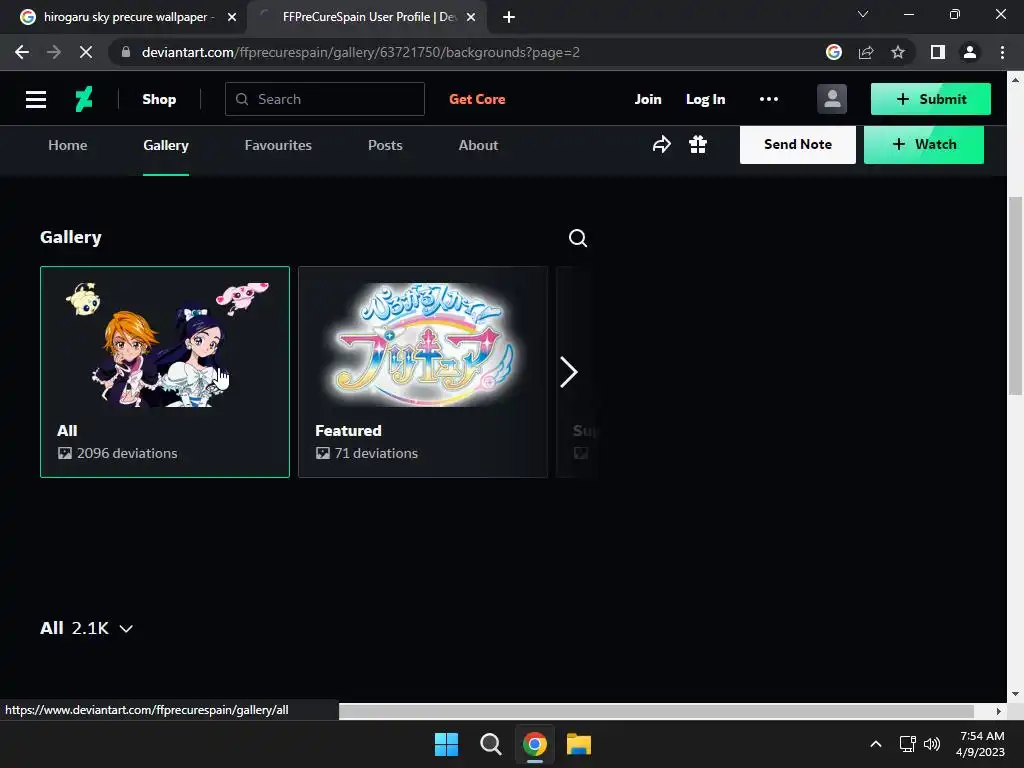Open File Explorer from the taskbar
The image size is (1024, 768).
pyautogui.click(x=579, y=744)
